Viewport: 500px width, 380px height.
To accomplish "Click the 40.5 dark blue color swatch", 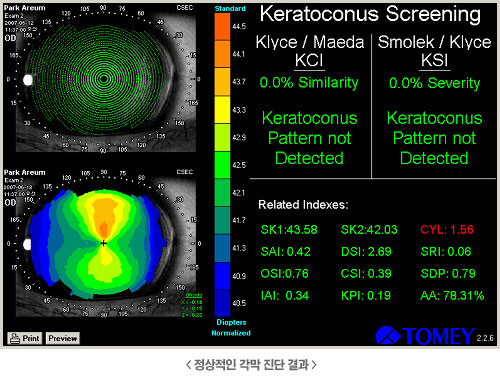I will point(222,303).
